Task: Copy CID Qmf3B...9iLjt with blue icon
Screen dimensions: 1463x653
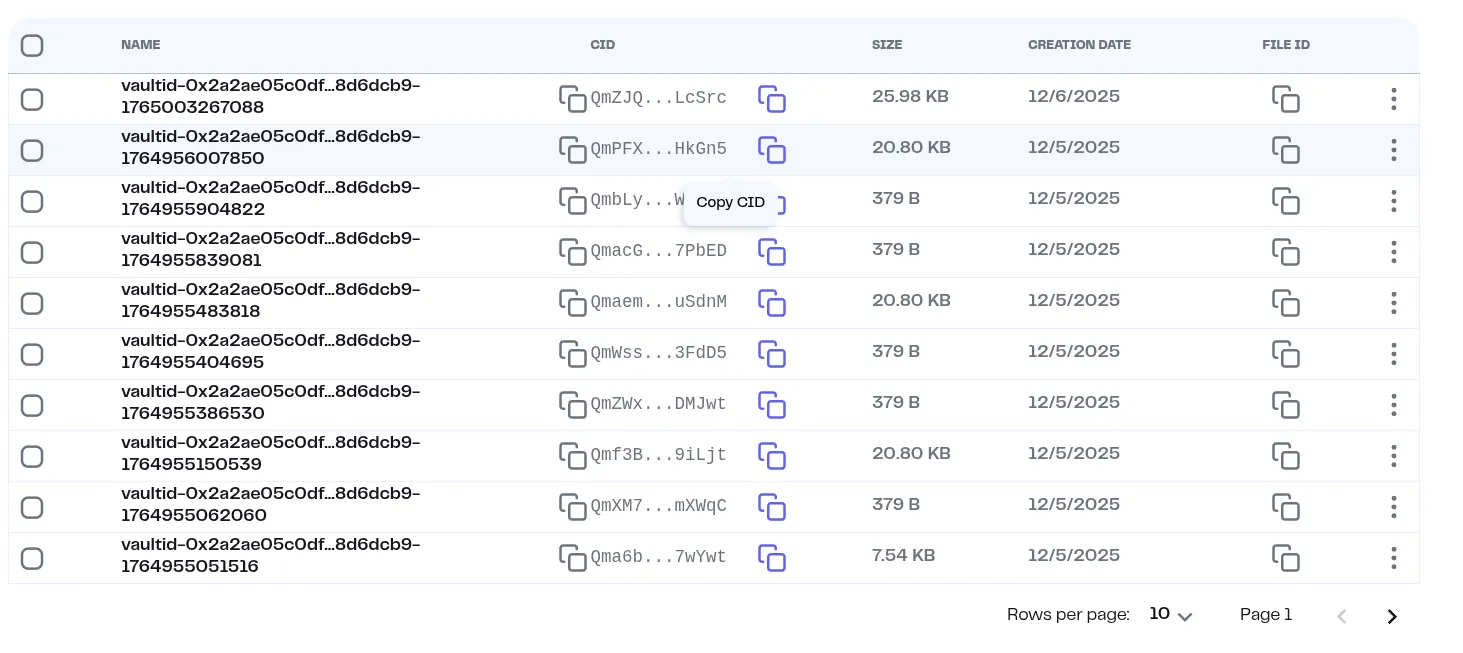Action: pos(771,455)
